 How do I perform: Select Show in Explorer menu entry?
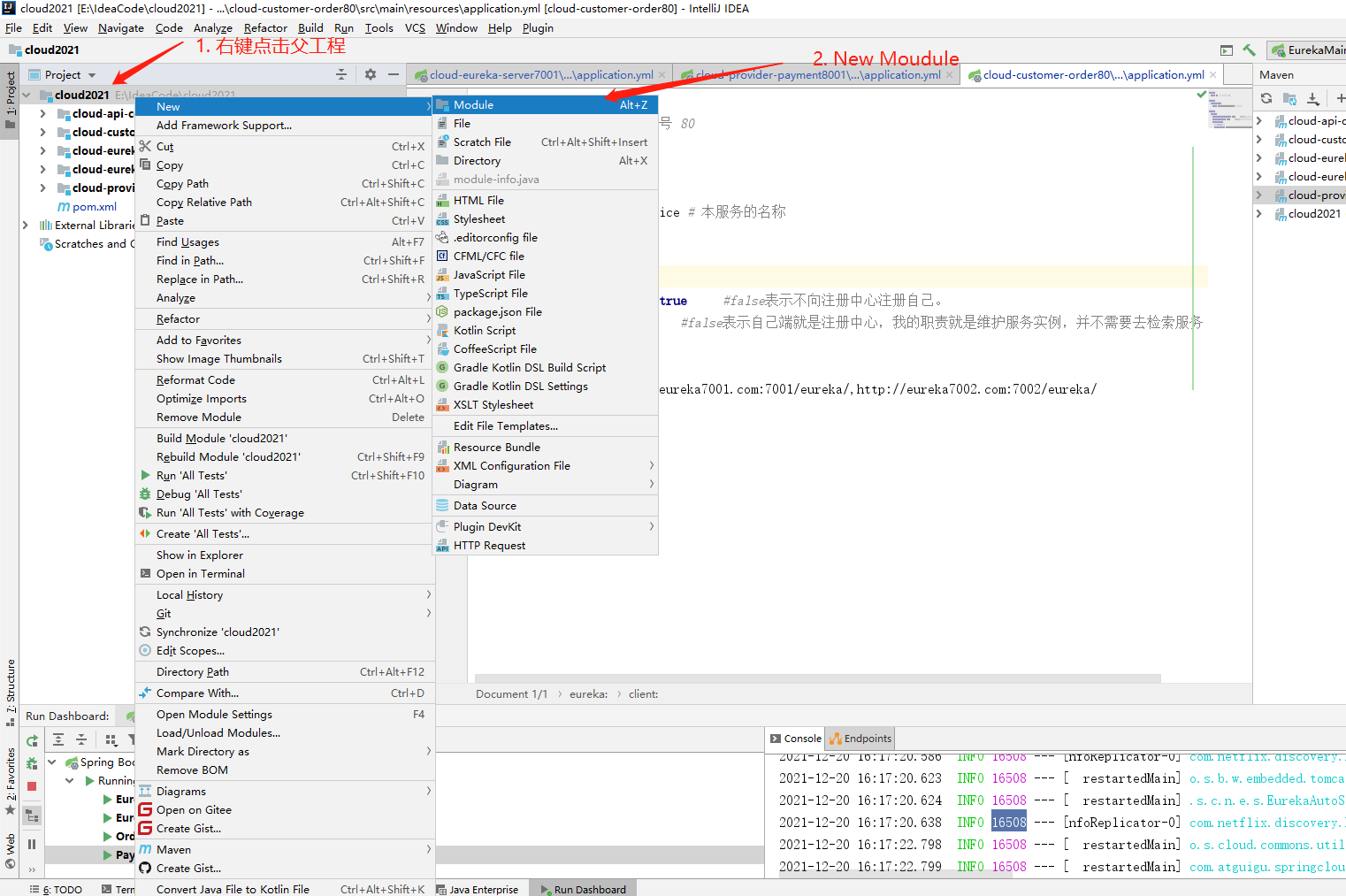point(285,555)
